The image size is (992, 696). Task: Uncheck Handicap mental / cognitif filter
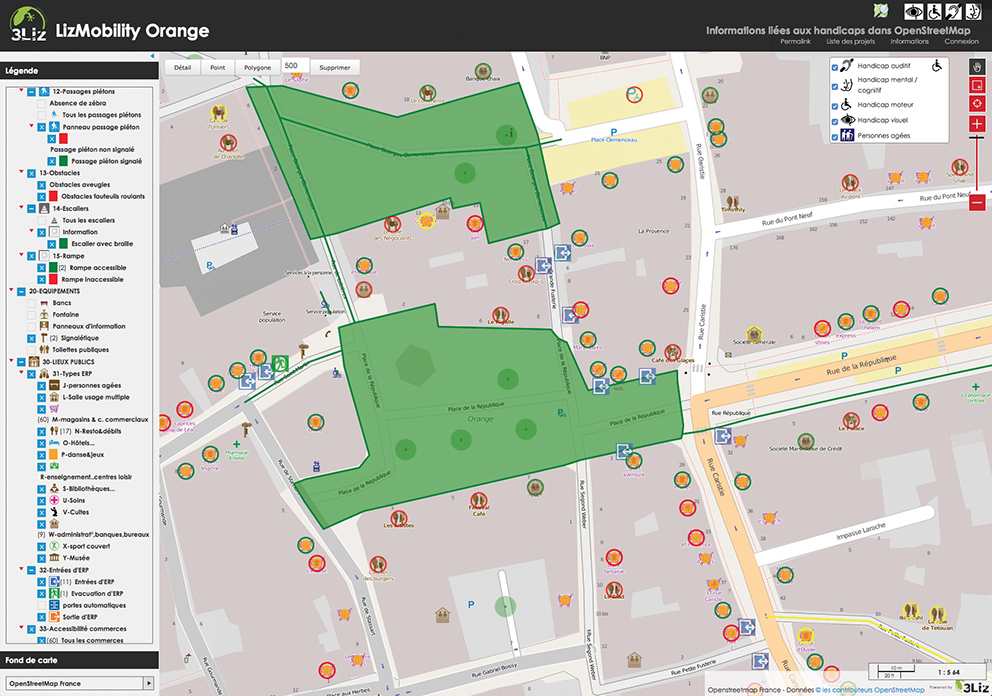(x=834, y=87)
